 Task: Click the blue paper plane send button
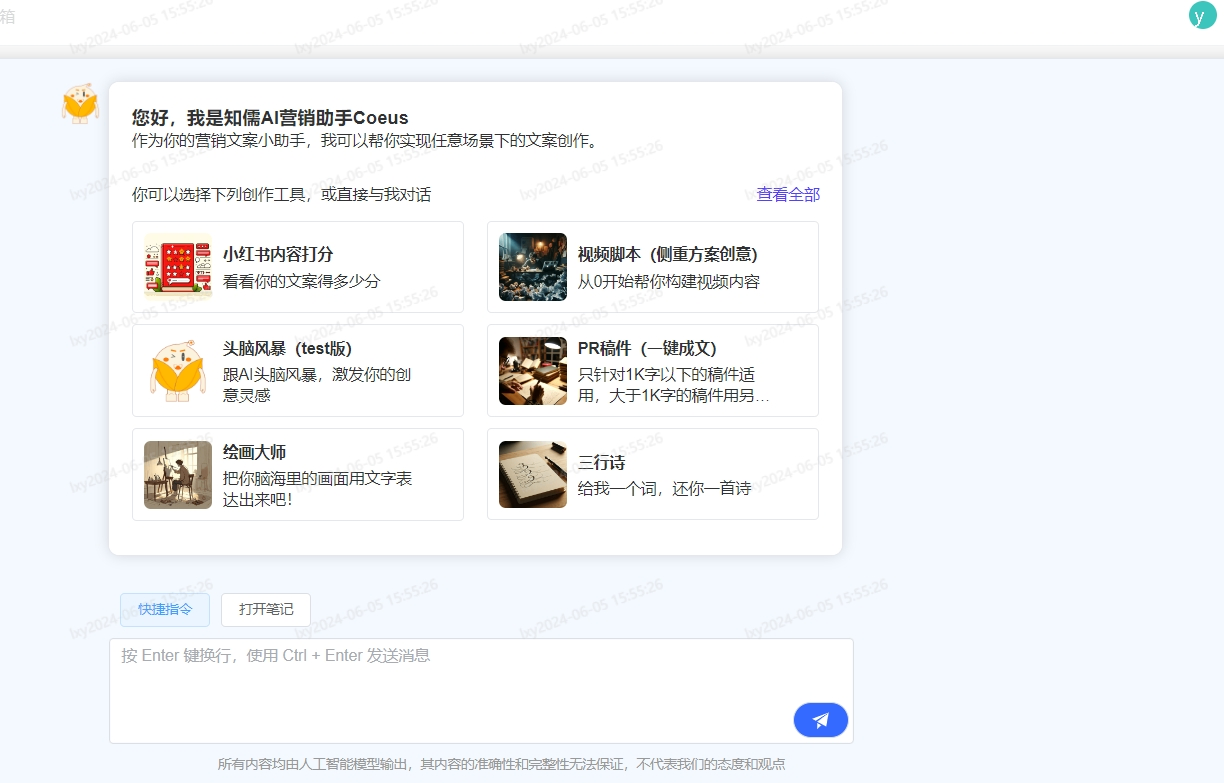820,720
